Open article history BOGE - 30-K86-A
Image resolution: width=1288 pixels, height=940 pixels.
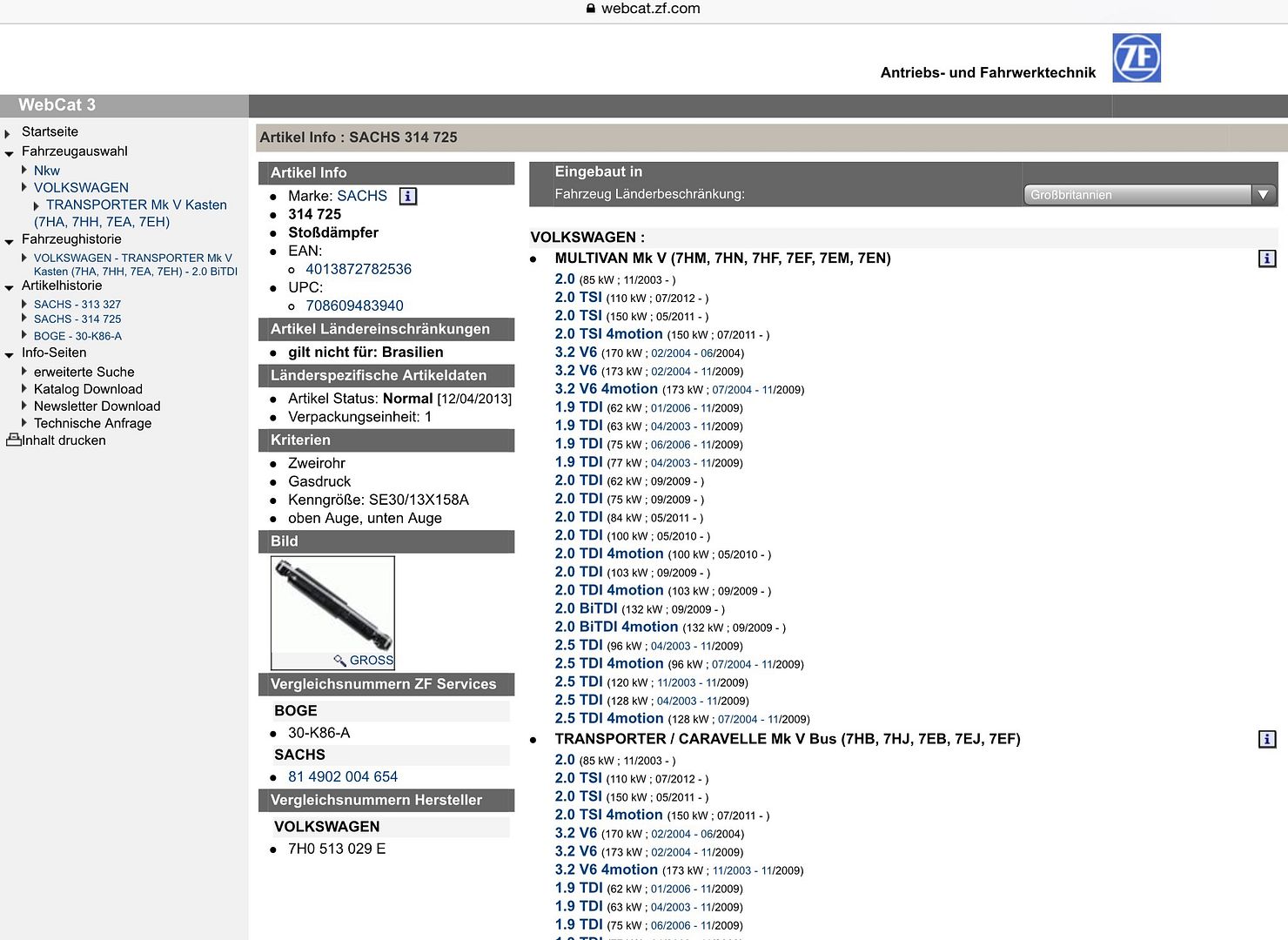click(77, 336)
